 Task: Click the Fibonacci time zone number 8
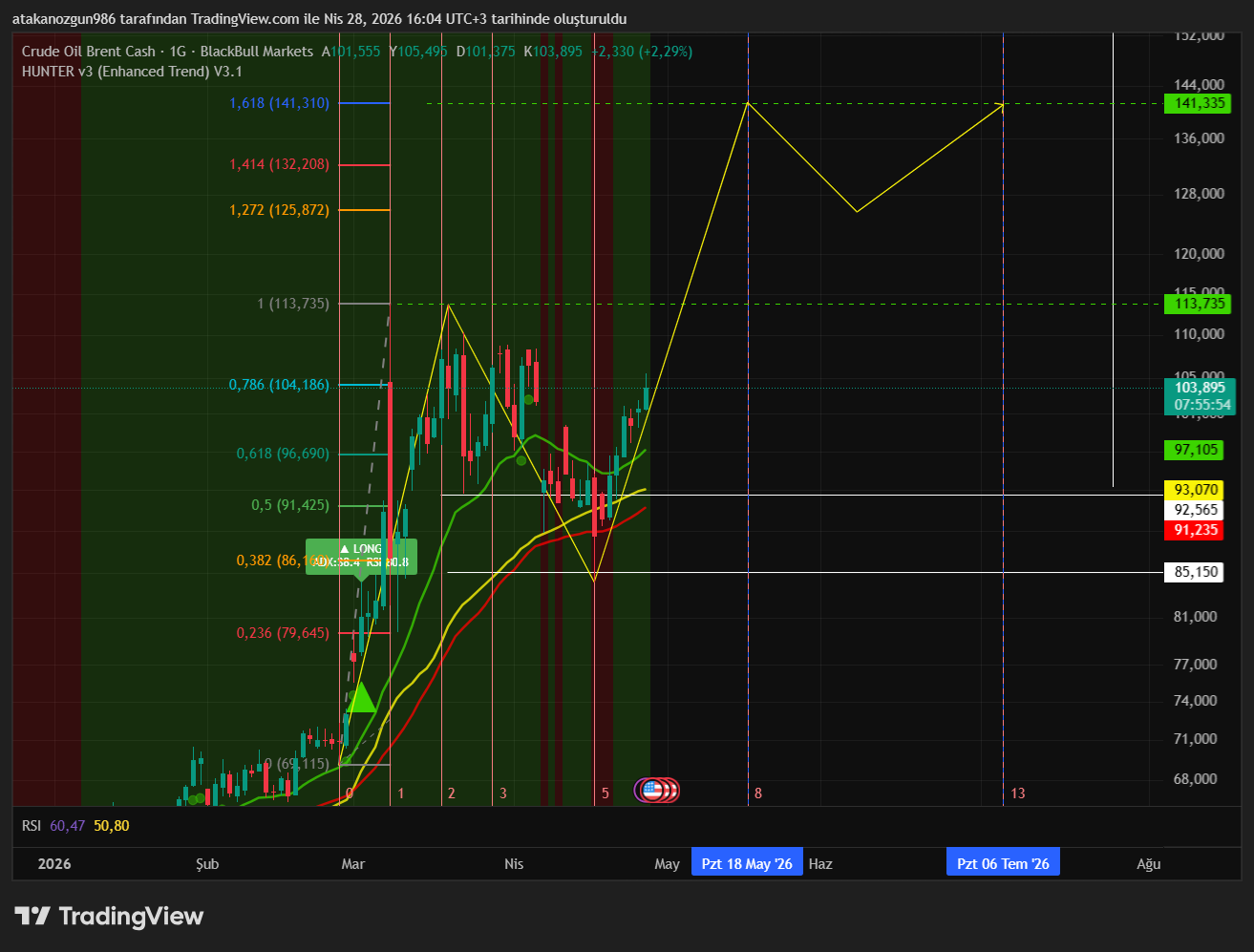click(x=758, y=793)
